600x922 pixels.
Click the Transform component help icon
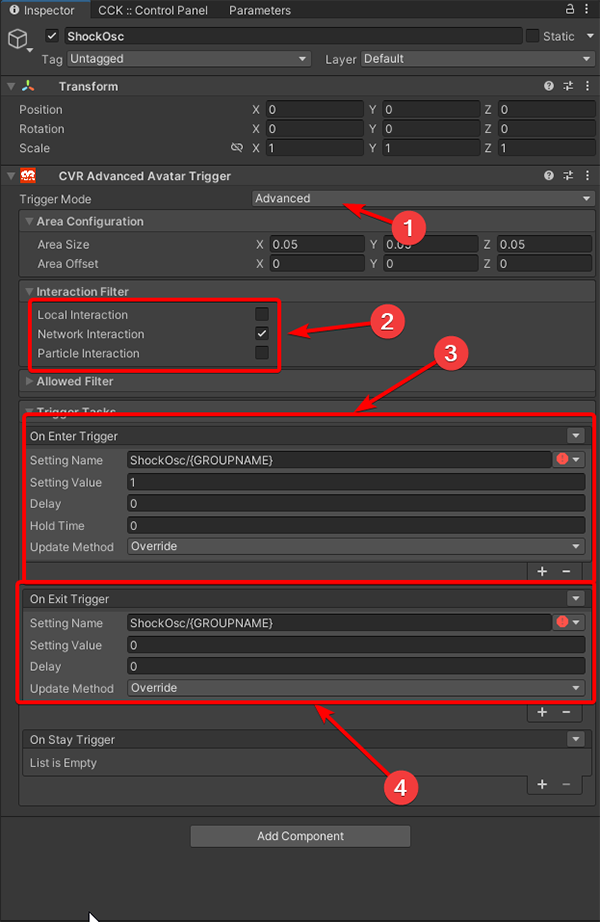point(549,87)
